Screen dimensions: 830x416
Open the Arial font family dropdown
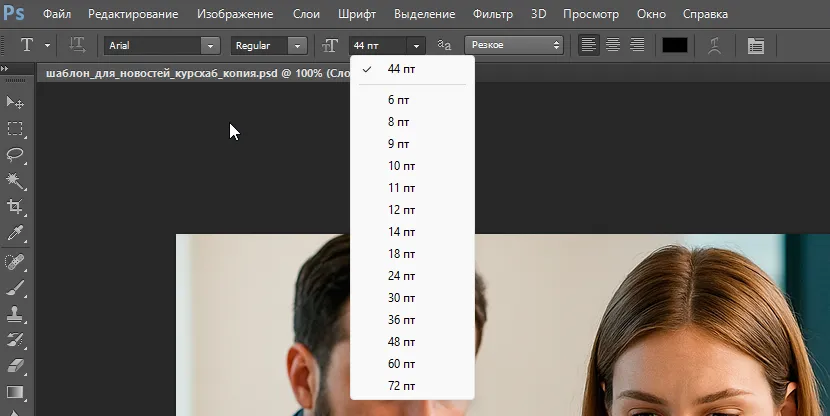pos(210,46)
